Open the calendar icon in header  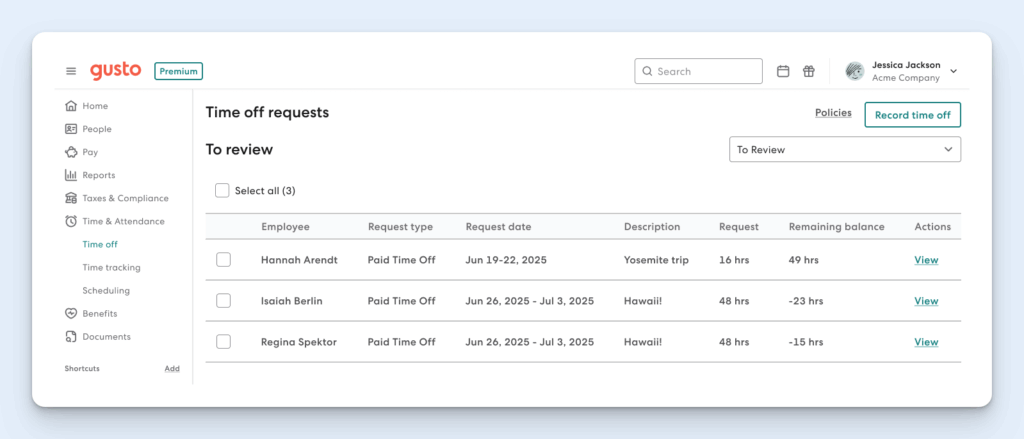click(783, 71)
